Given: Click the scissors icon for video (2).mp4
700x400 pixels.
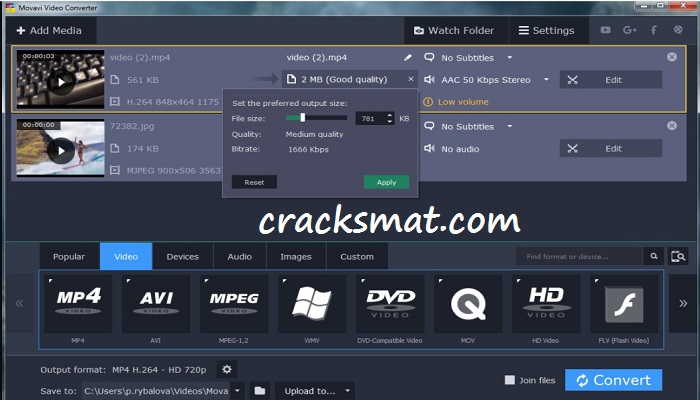Looking at the screenshot, I should click(572, 80).
